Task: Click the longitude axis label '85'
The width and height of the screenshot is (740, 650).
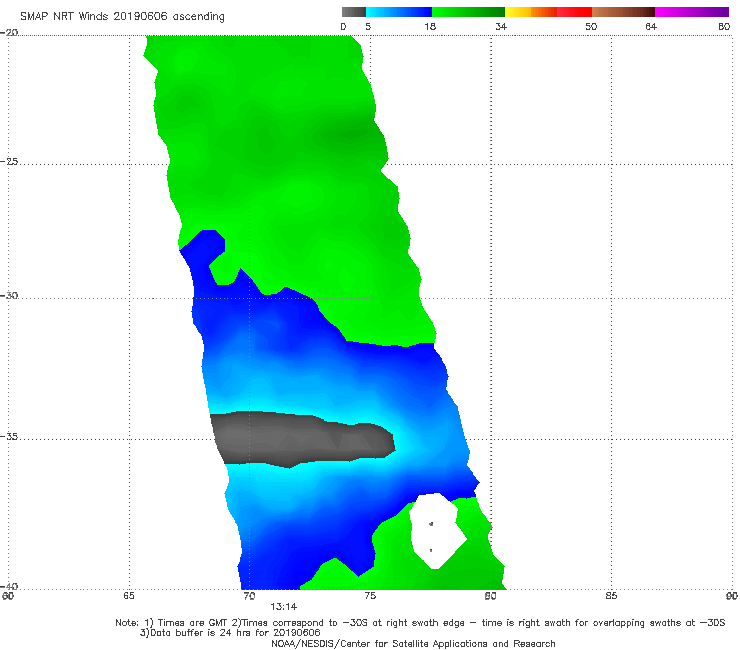Action: pyautogui.click(x=611, y=596)
